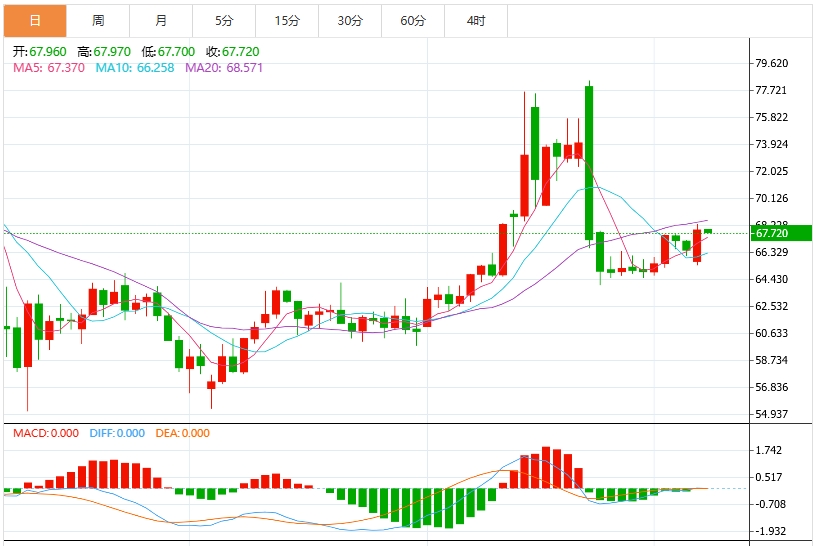Screen dimensions: 817x546
Task: Open the 15分 timeframe tab
Action: 287,21
